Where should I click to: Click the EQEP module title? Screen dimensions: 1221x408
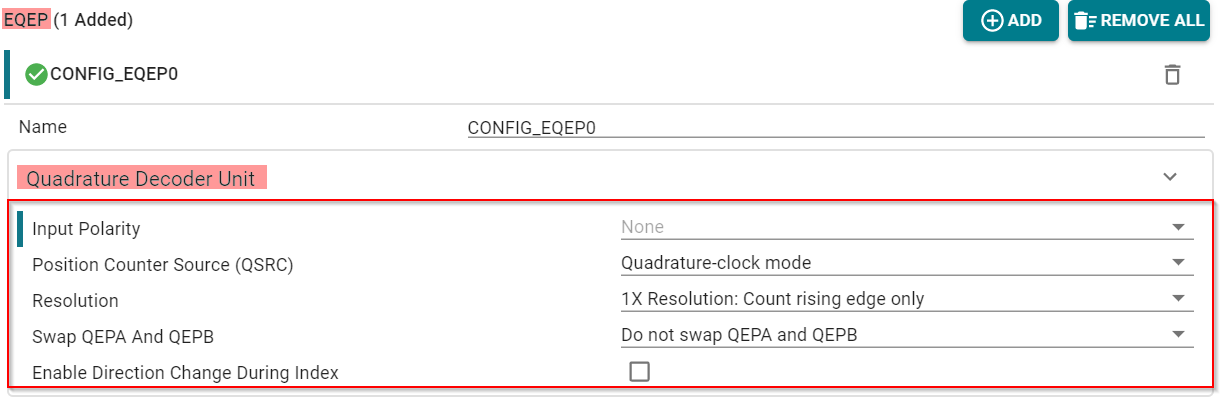26,19
